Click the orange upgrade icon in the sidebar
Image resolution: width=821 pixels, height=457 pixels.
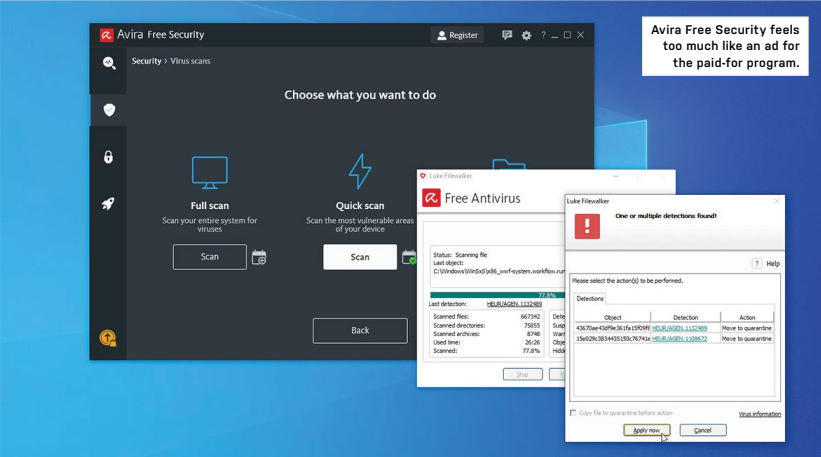(108, 338)
